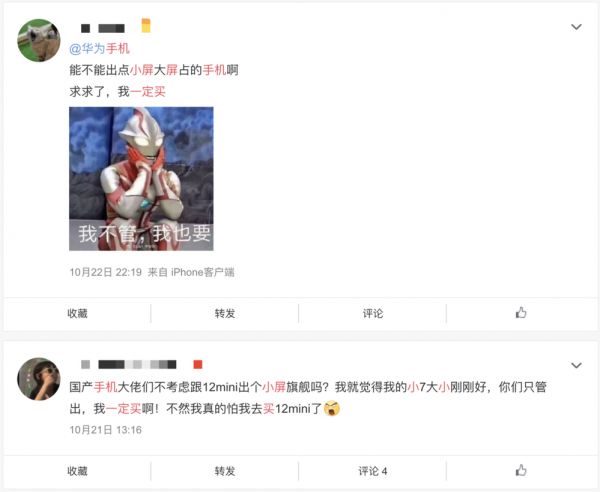The image size is (600, 492).
Task: Click 评论 under the first post
Action: pos(373,313)
